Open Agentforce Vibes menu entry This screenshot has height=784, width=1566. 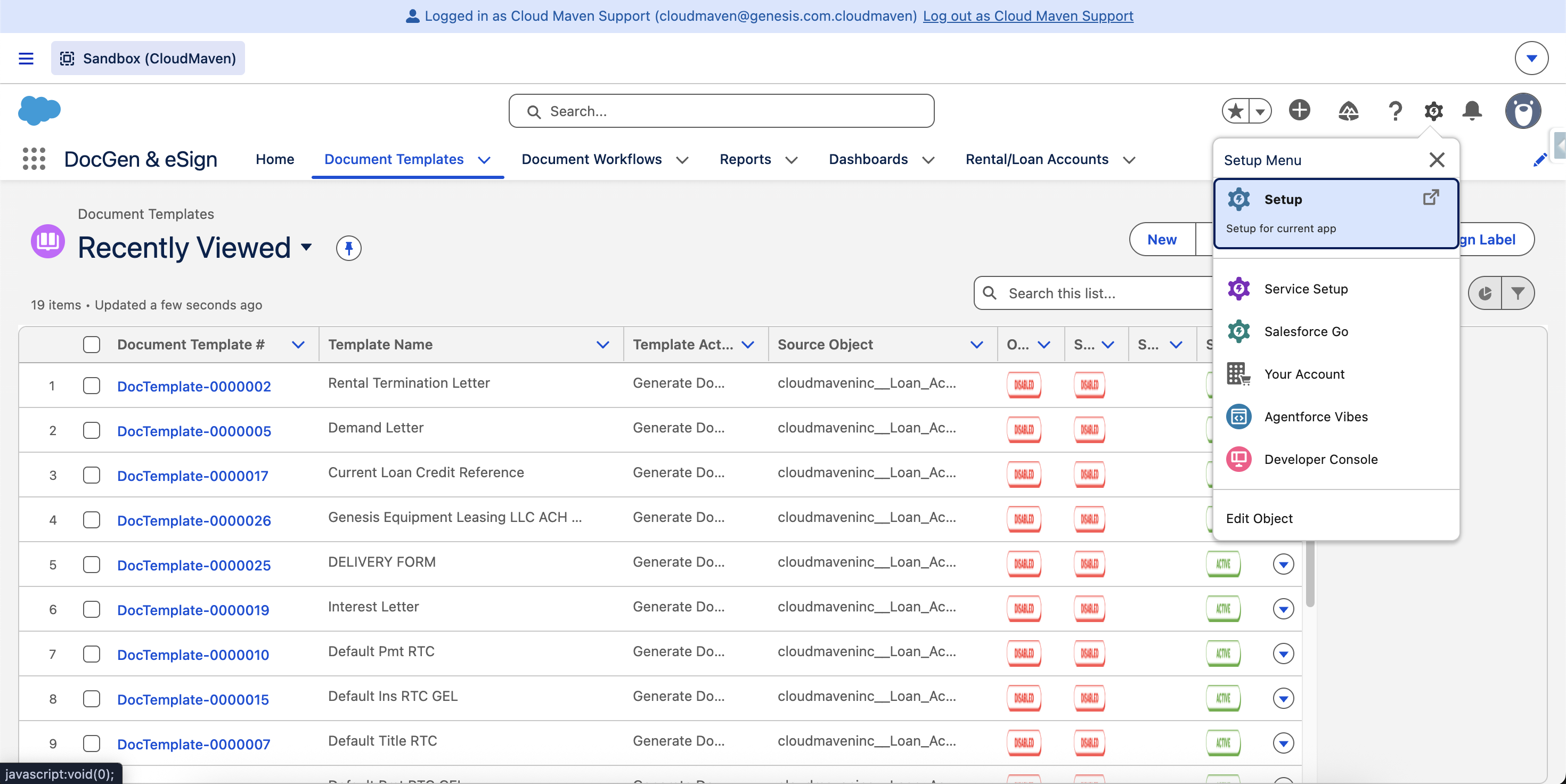(1335, 416)
